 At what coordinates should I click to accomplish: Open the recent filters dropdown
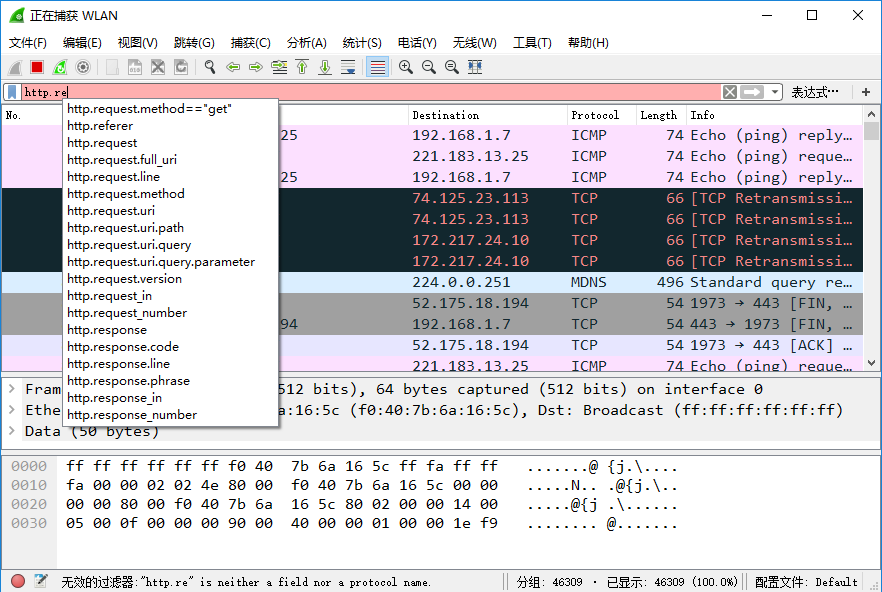tap(775, 92)
